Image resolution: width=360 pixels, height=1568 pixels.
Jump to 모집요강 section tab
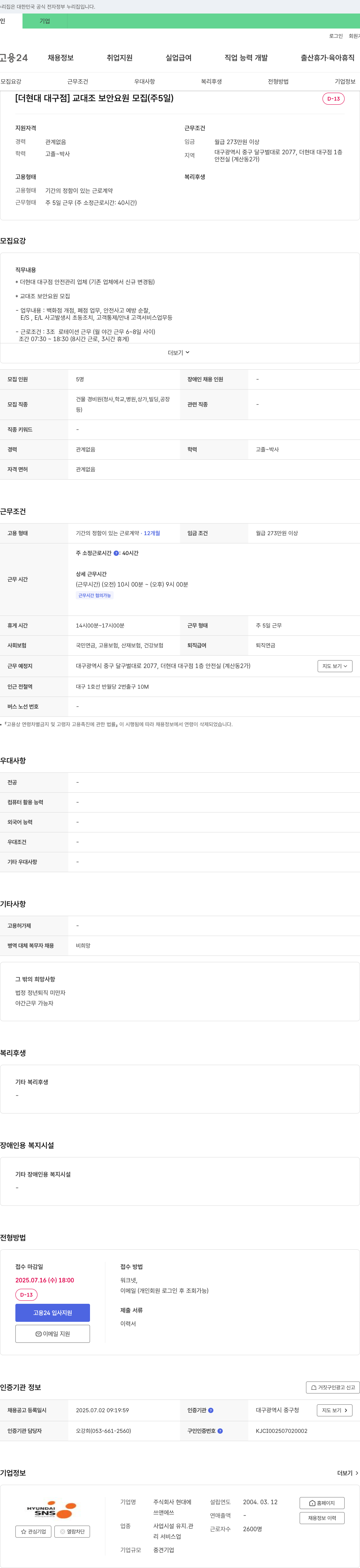(x=11, y=81)
